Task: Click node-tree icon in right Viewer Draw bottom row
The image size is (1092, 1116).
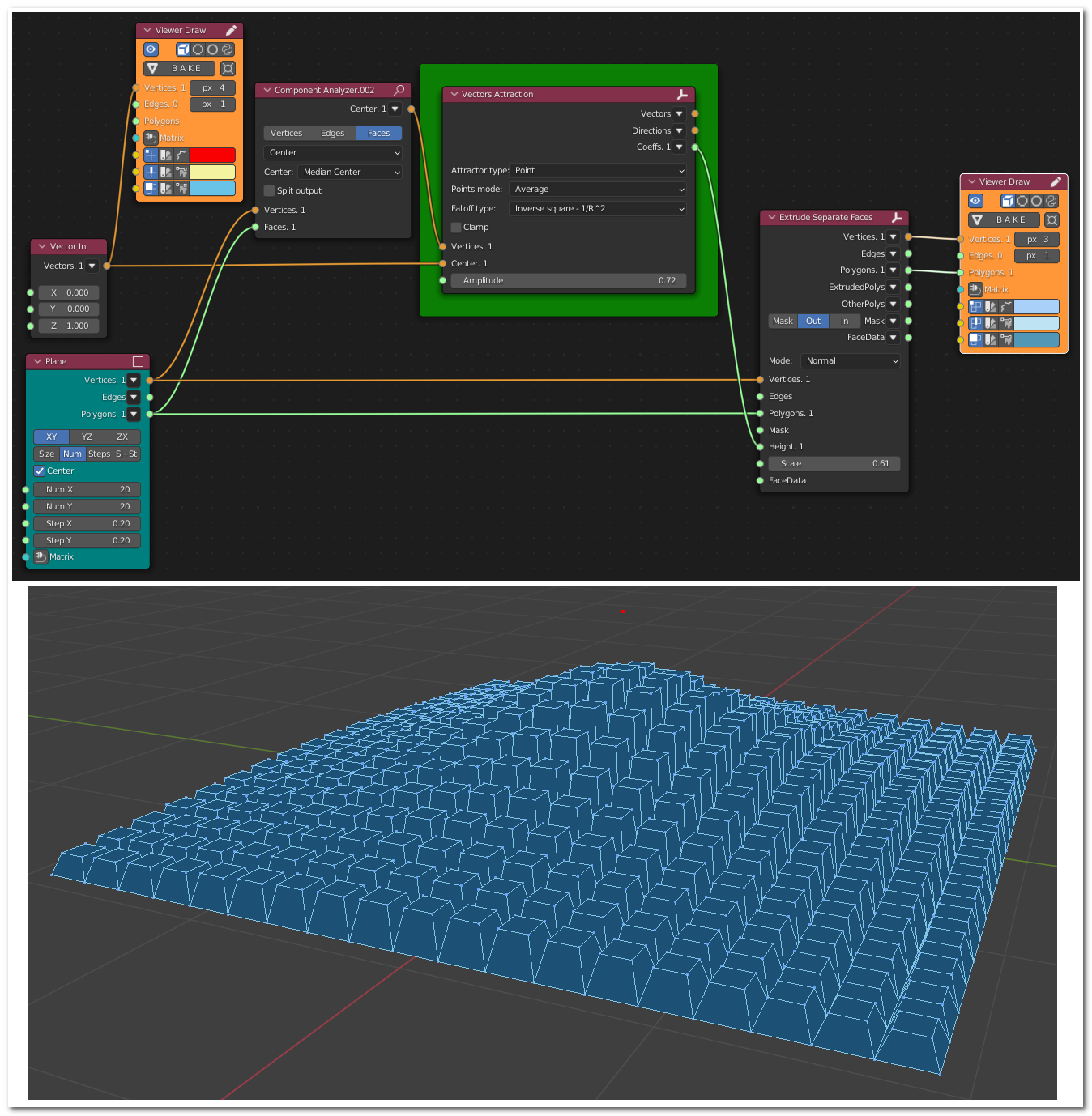Action: [1006, 340]
